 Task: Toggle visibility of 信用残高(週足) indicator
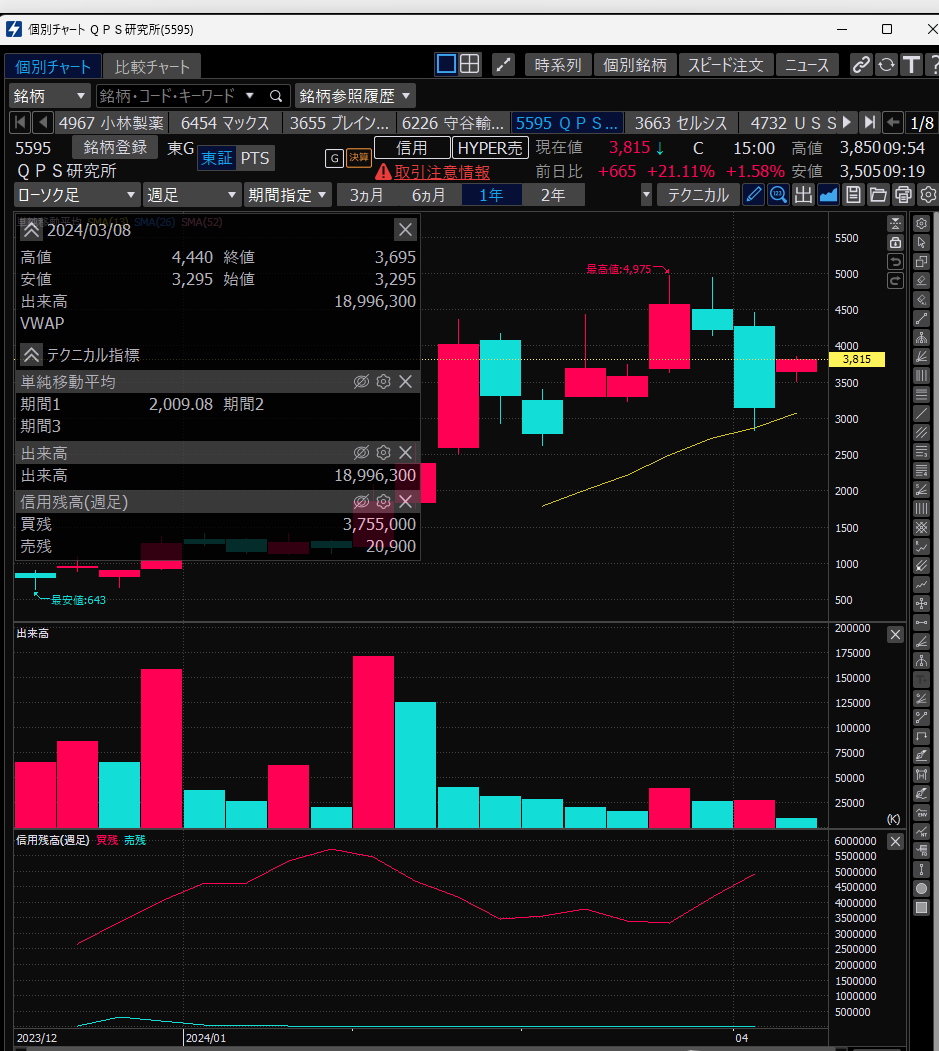[x=361, y=501]
